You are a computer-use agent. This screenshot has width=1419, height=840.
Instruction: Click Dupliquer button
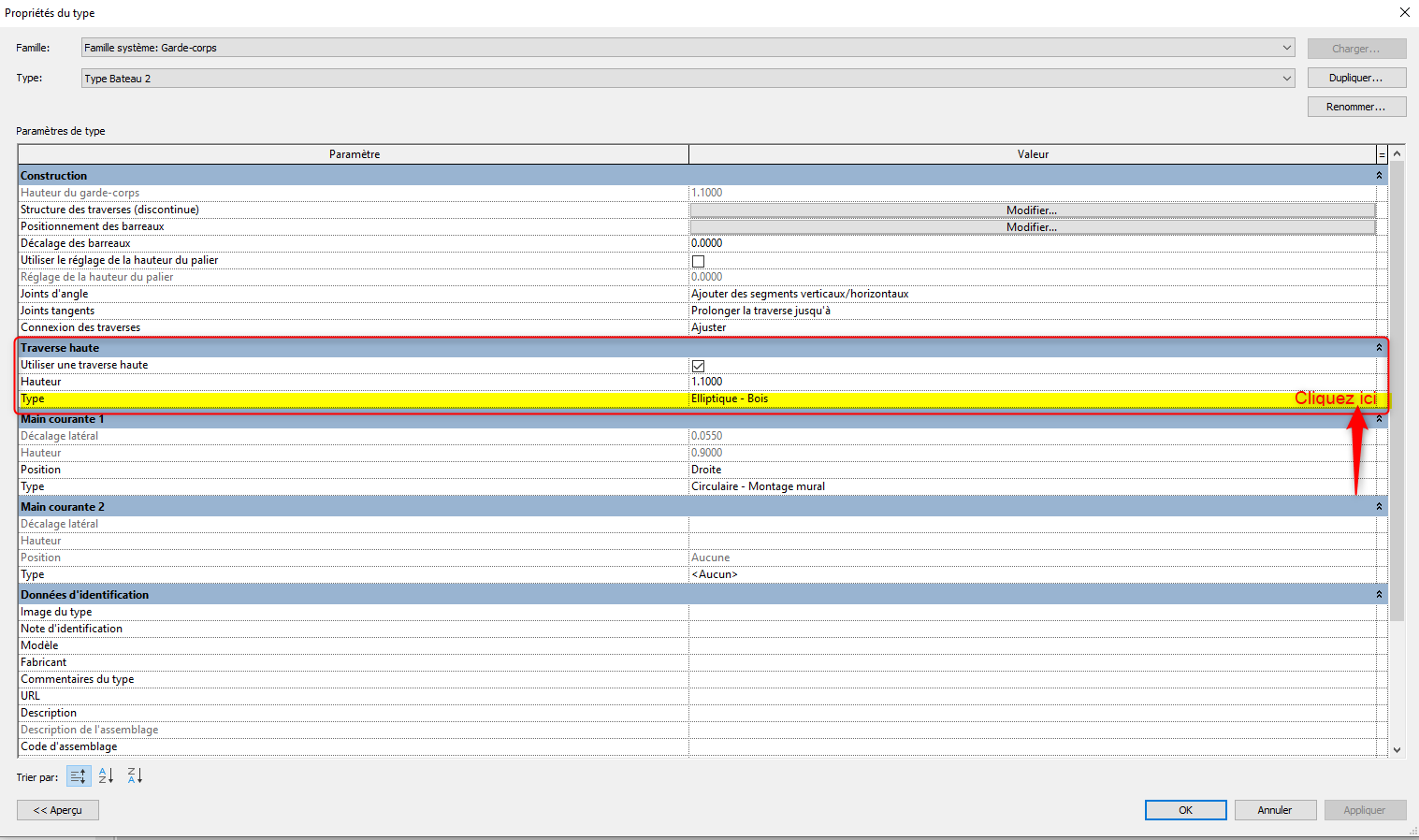1356,78
